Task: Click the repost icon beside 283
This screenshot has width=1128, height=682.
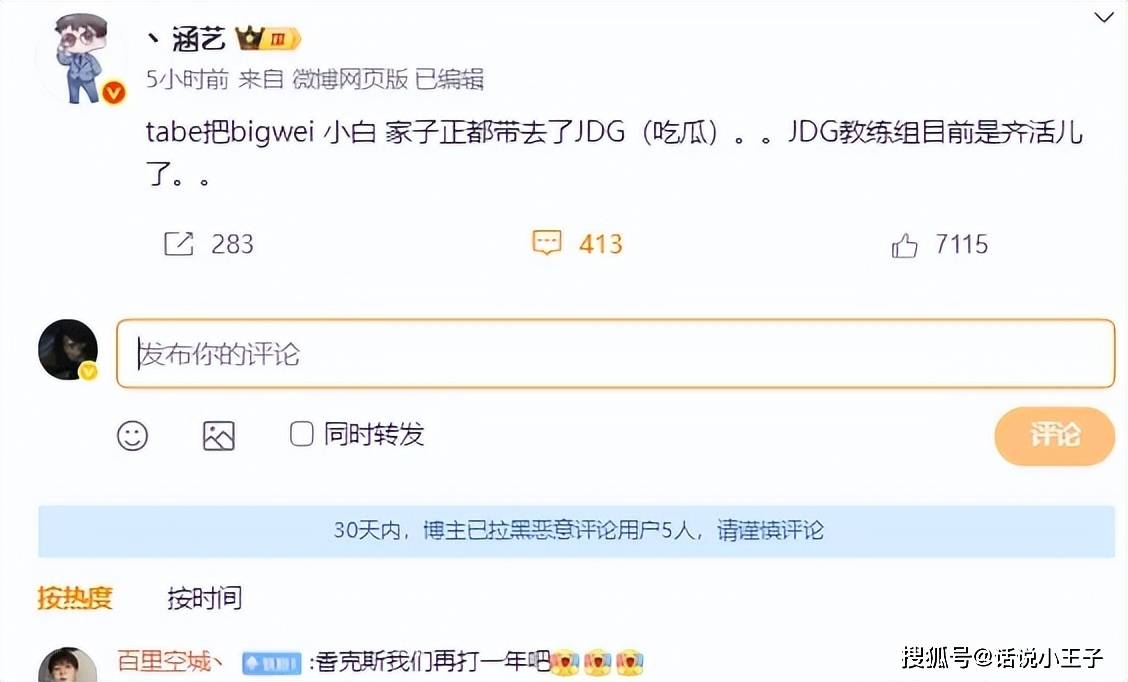Action: coord(178,244)
